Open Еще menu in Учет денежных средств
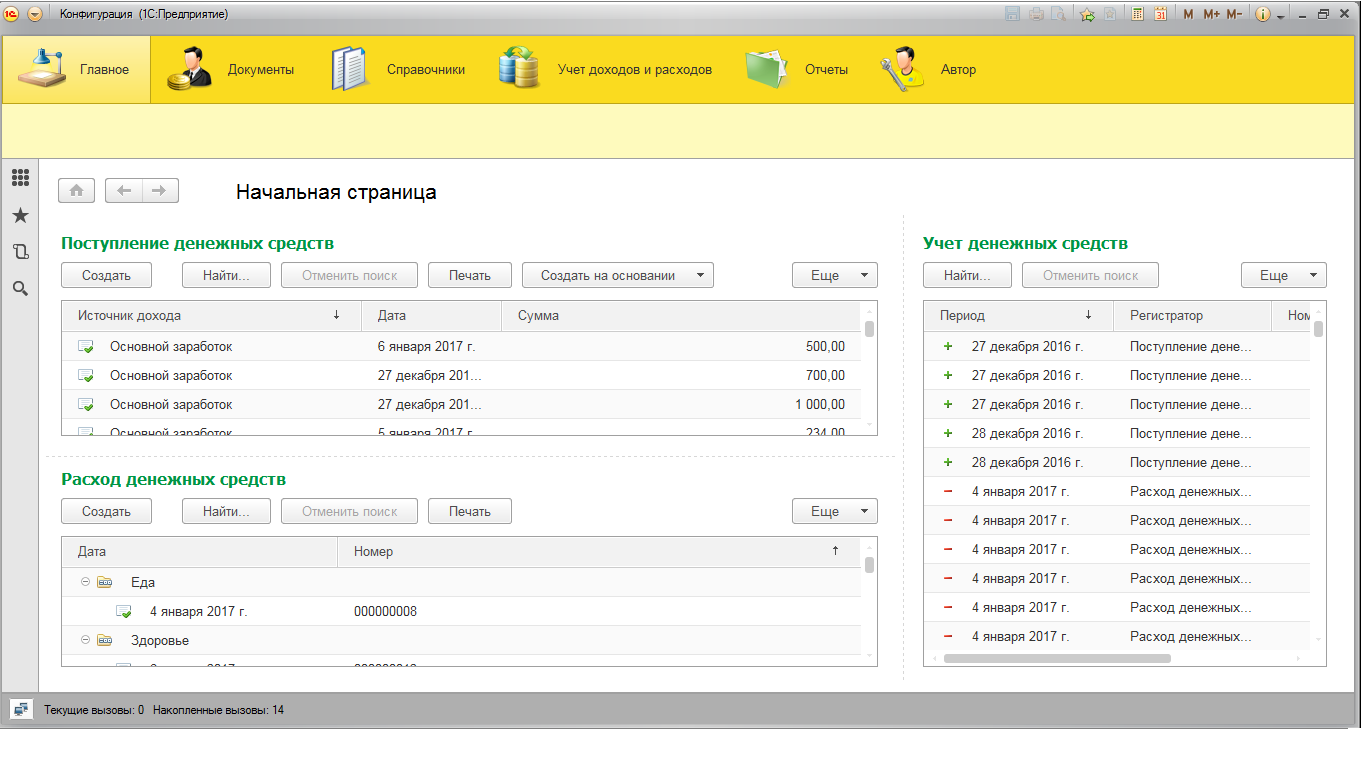This screenshot has width=1366, height=768. [x=1284, y=275]
